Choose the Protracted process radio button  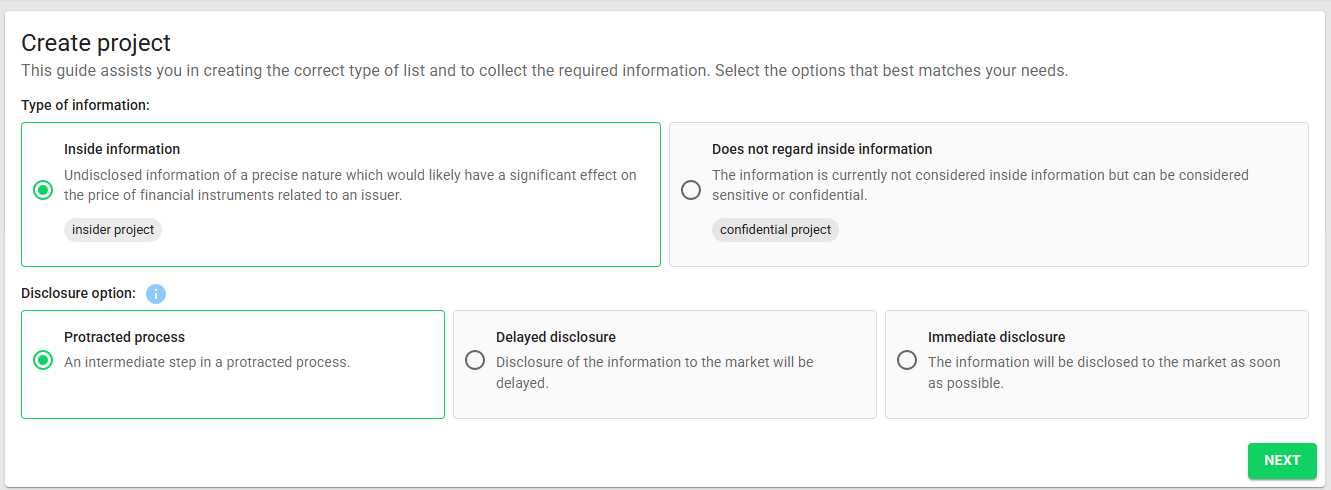click(43, 360)
